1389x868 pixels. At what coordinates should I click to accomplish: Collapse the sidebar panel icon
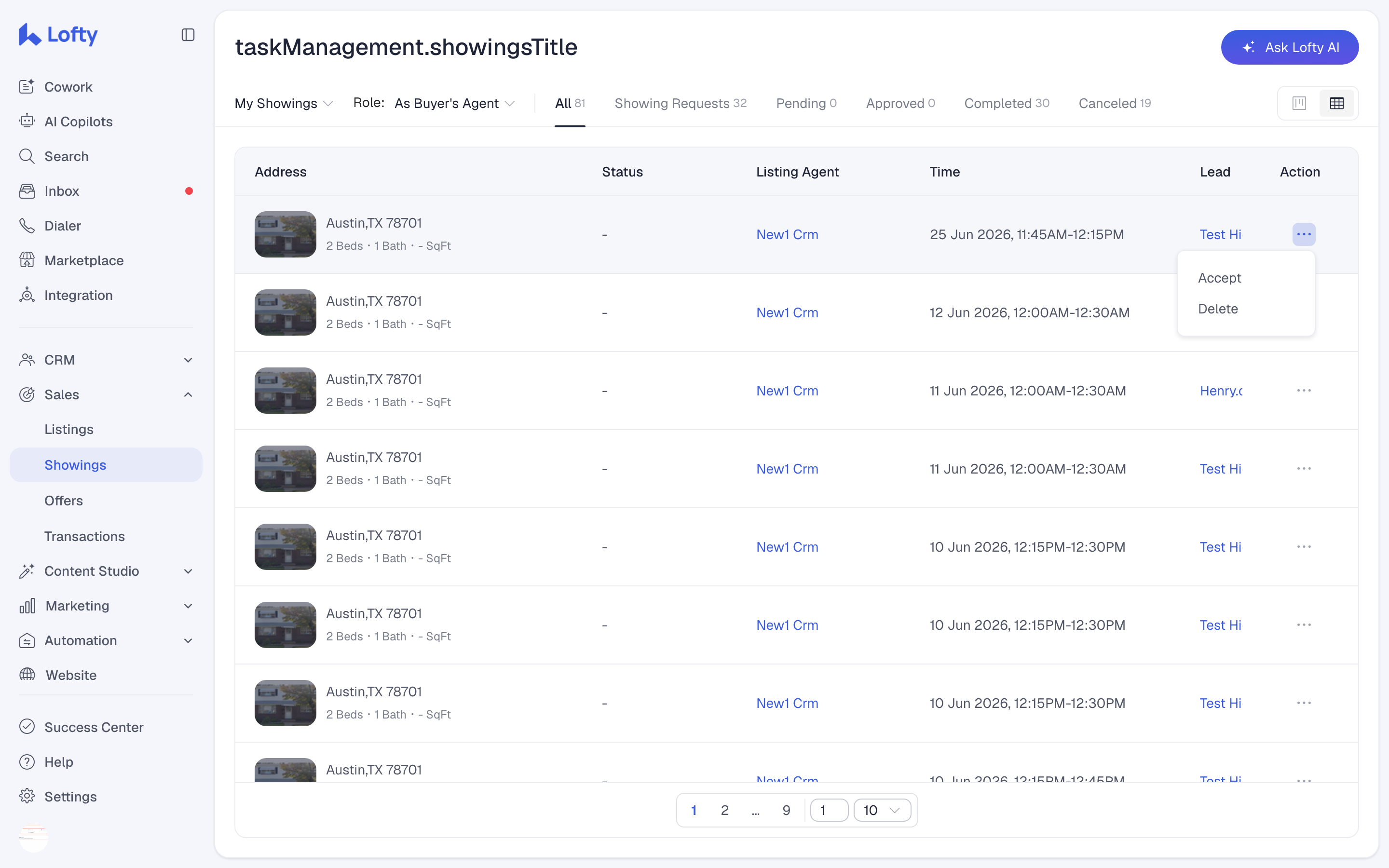[188, 35]
